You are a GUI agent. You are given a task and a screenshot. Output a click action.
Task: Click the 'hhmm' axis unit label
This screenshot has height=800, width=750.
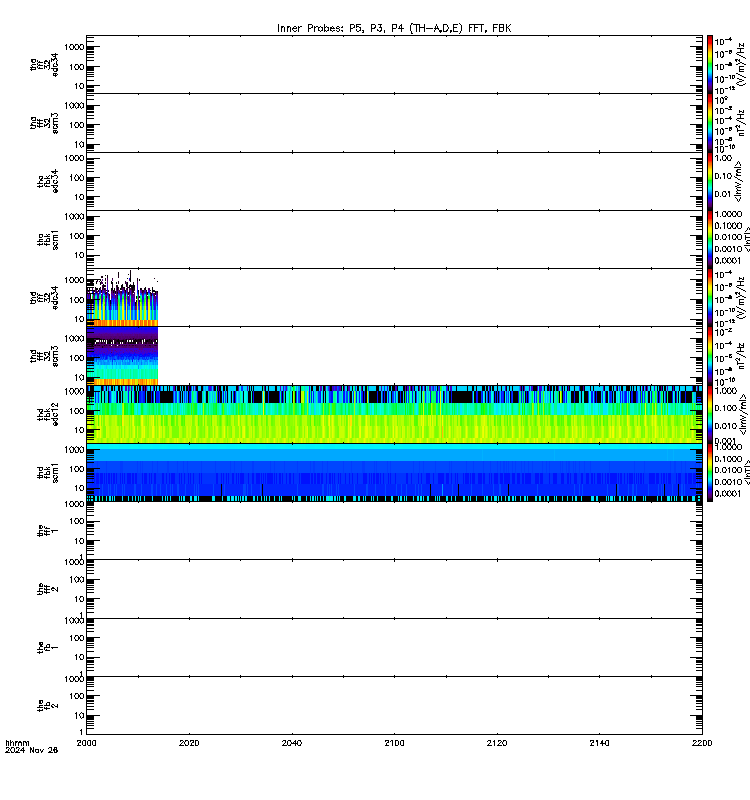tap(17, 743)
